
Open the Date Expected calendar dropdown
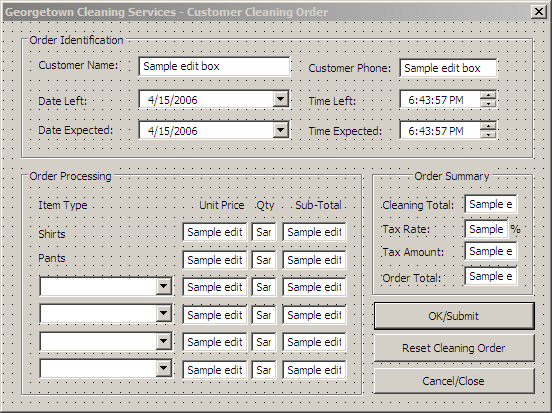tap(281, 131)
